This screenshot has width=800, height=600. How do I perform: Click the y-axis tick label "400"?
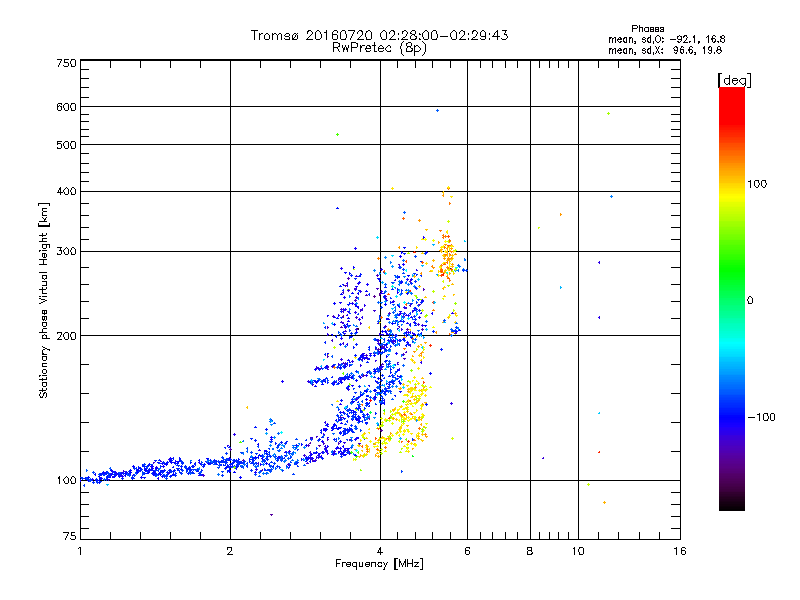click(x=67, y=191)
